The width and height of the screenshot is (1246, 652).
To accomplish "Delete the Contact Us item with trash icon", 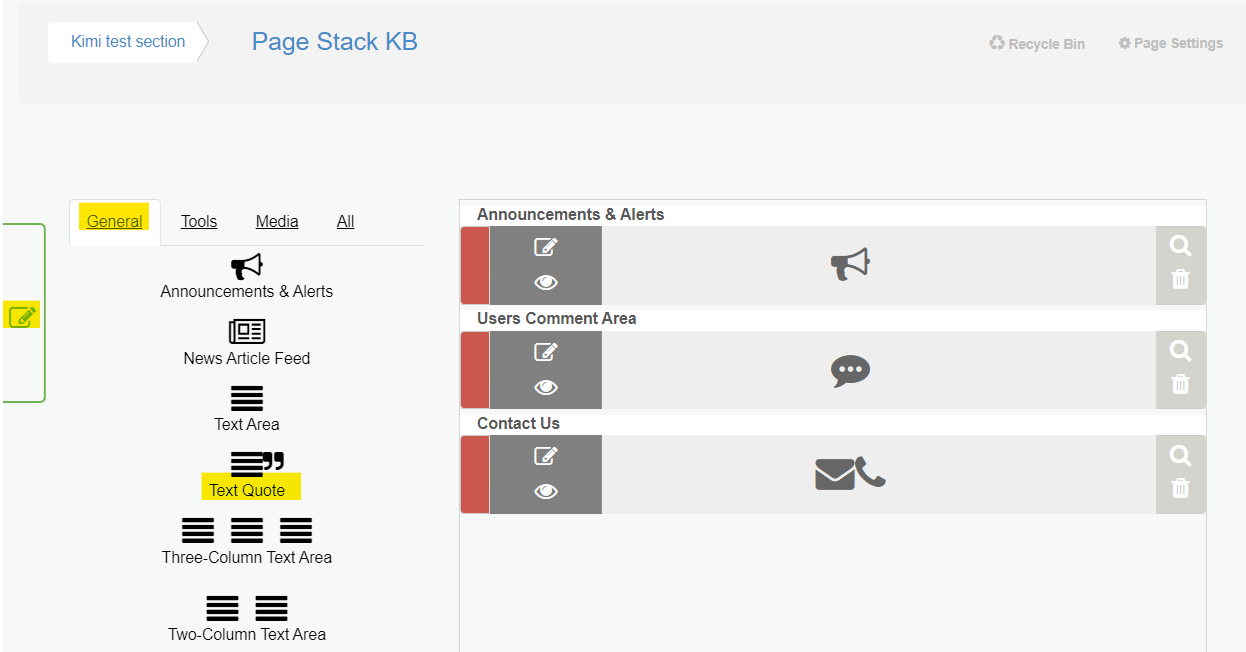I will 1181,488.
